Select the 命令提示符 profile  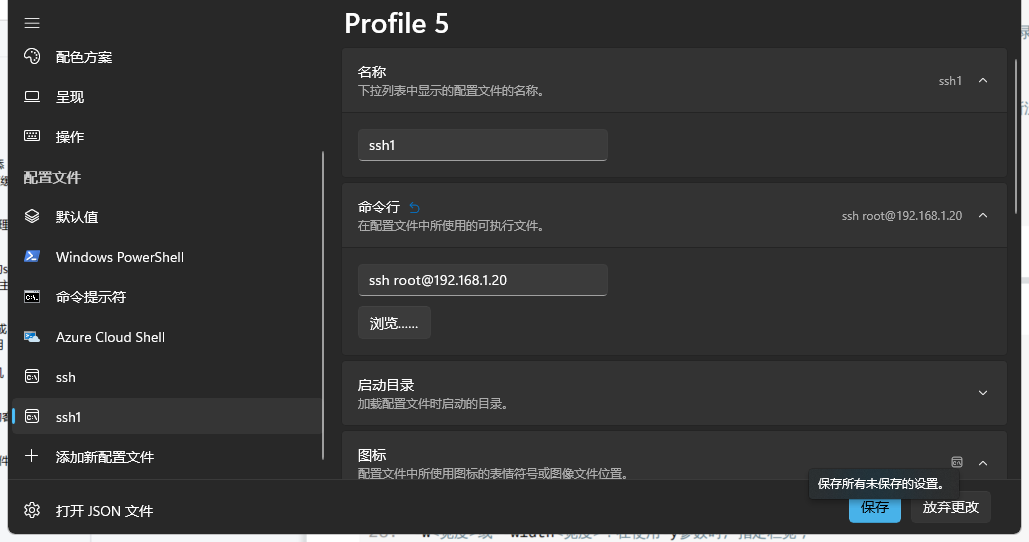(167, 297)
